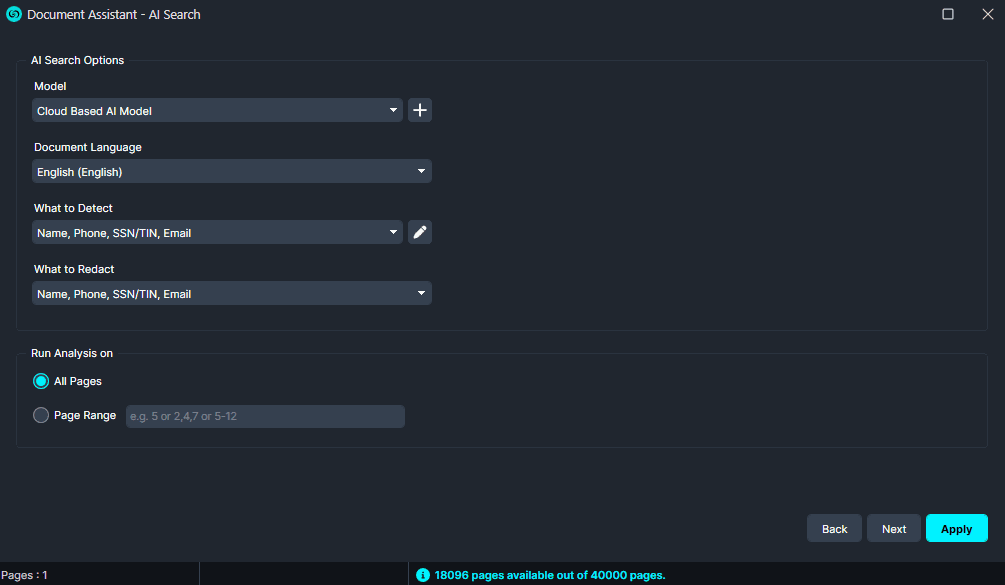
Task: Click the Next button
Action: (893, 528)
